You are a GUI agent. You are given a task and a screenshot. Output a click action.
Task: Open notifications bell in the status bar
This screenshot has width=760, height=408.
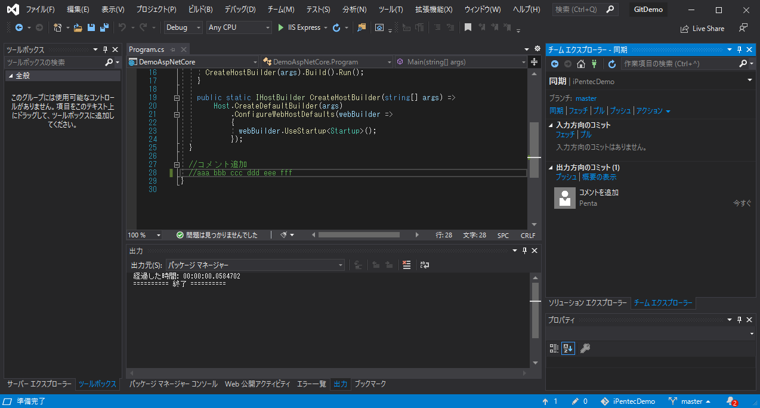pyautogui.click(x=731, y=401)
